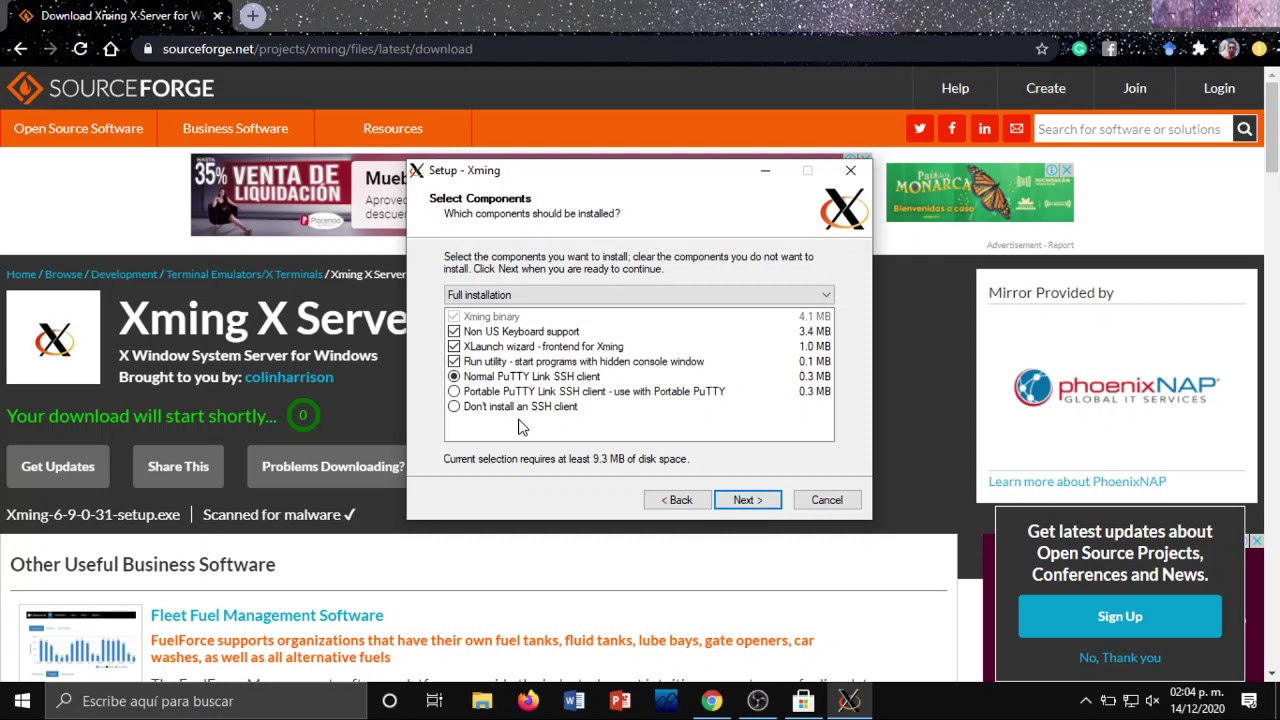Click the SourceForge logo
The width and height of the screenshot is (1280, 720).
(110, 88)
